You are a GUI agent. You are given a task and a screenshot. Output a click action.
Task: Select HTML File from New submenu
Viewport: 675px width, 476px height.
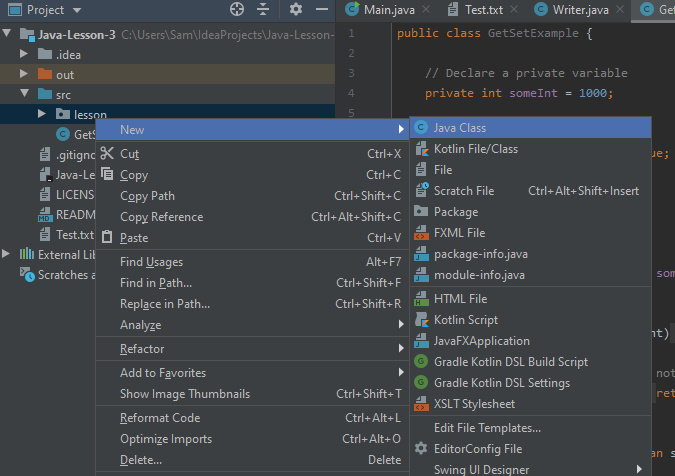tap(460, 299)
